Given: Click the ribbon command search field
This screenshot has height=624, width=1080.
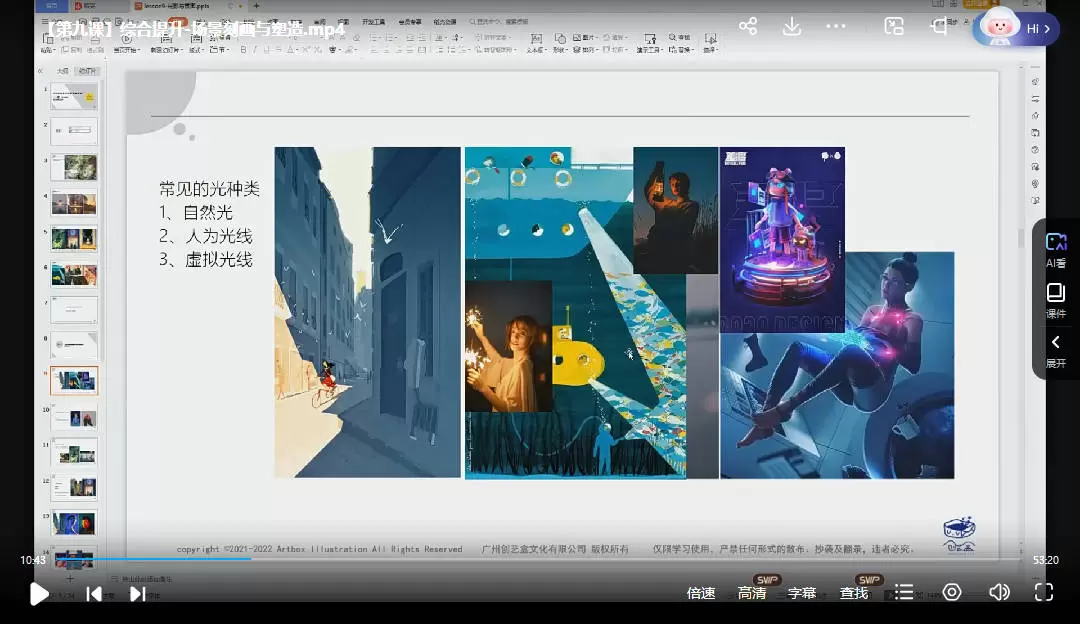Looking at the screenshot, I should click(x=499, y=22).
